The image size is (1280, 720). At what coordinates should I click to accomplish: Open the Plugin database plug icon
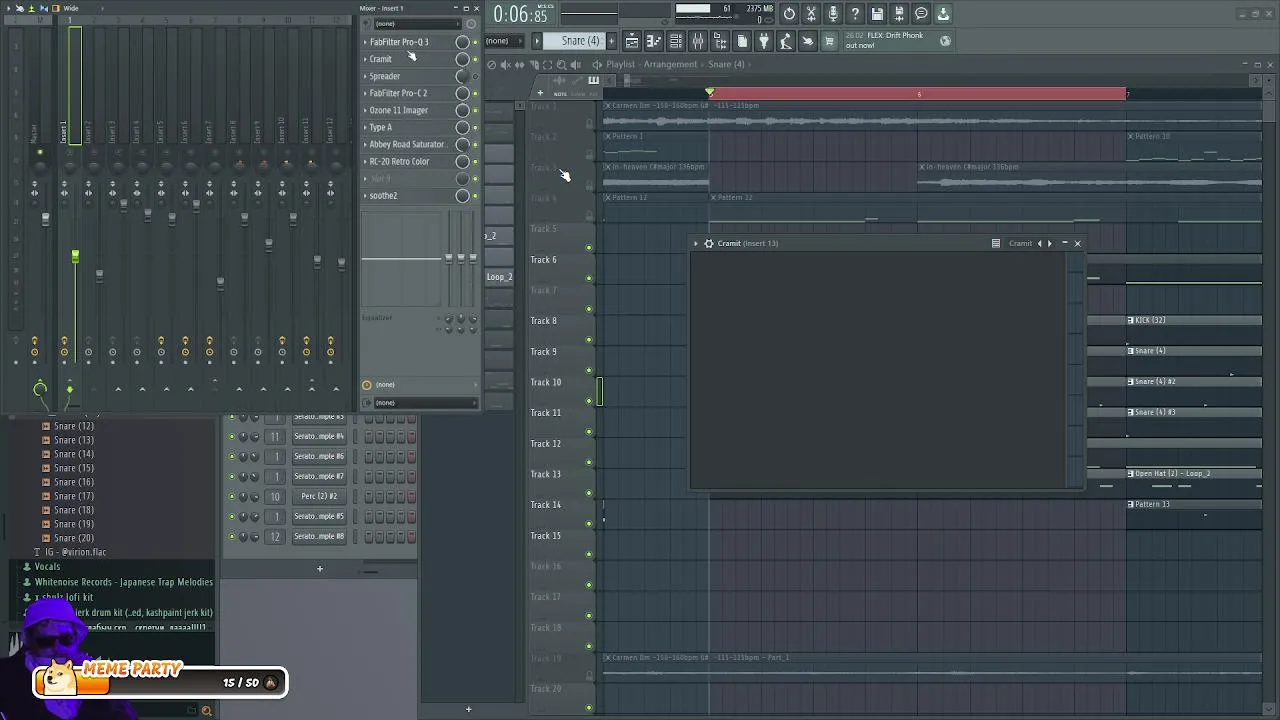click(x=764, y=41)
